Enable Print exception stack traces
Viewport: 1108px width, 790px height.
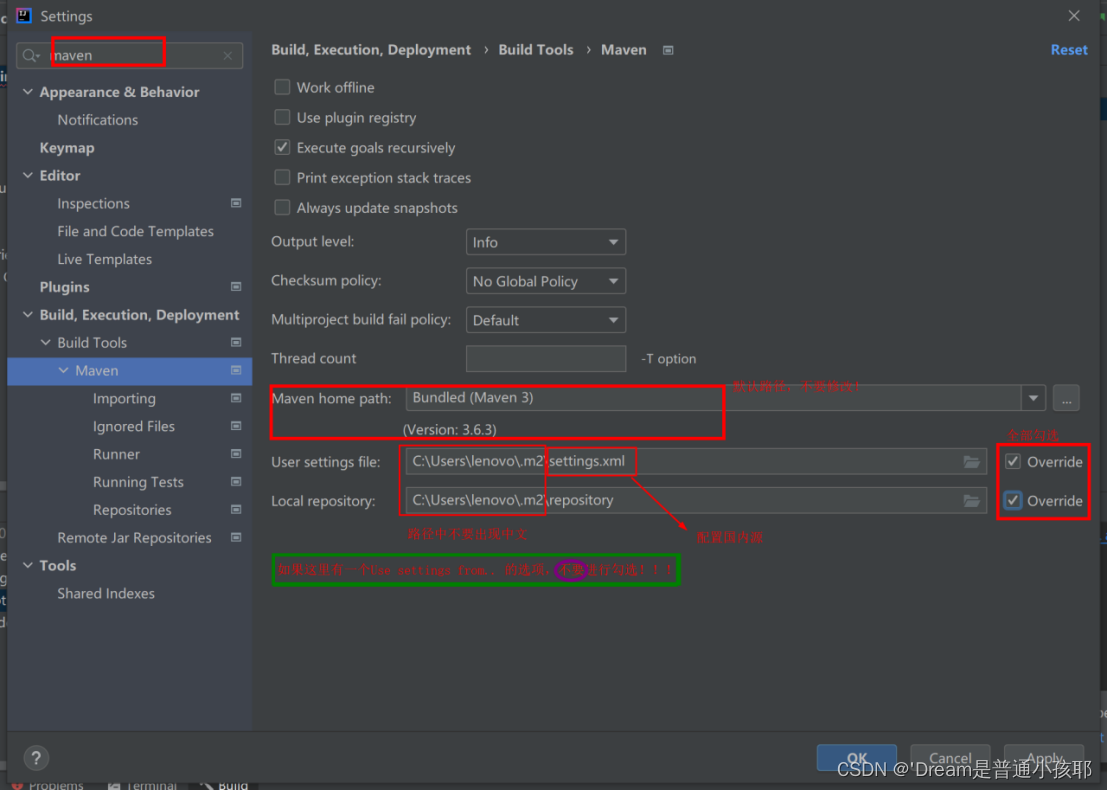(x=282, y=177)
